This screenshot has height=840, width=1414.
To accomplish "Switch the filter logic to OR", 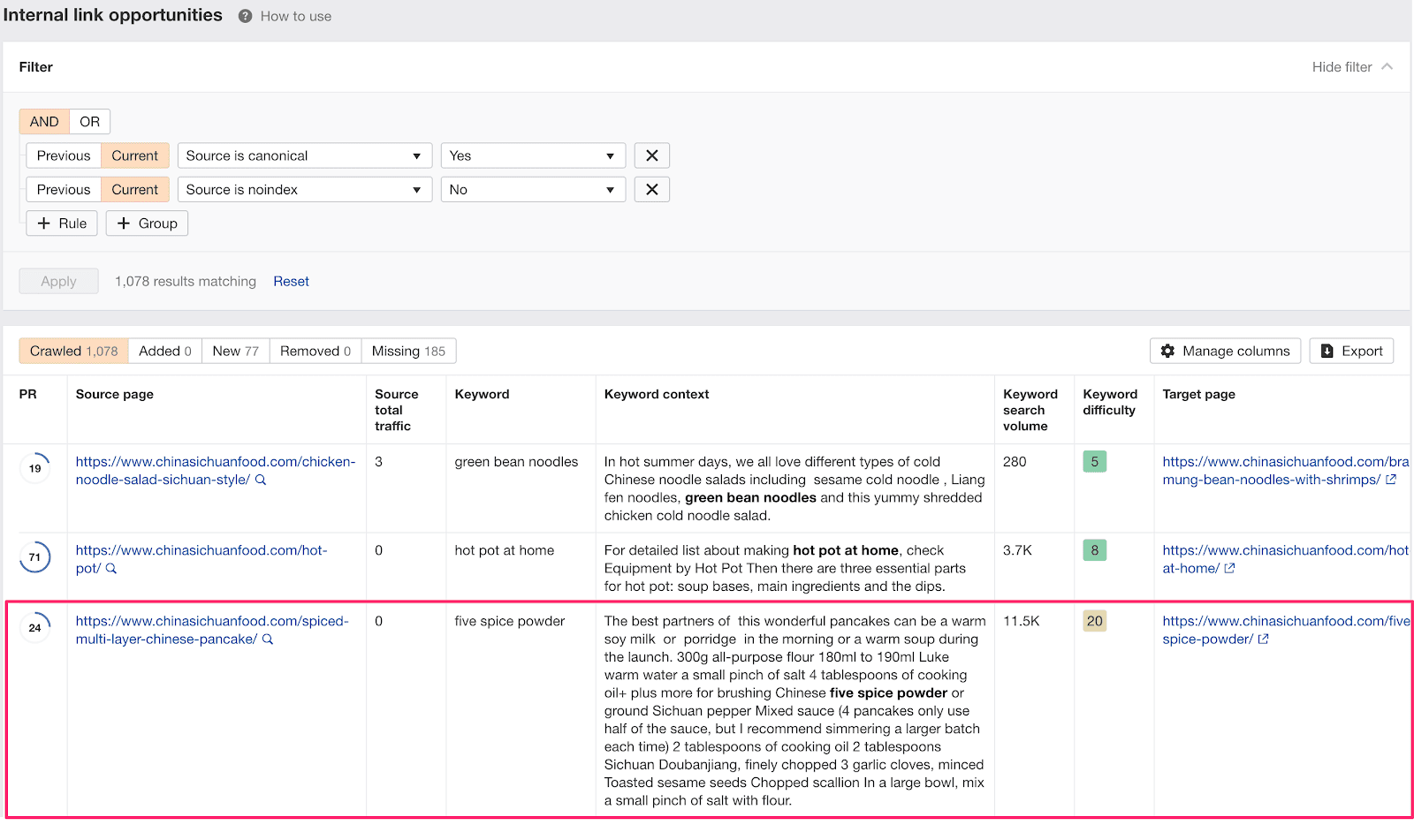I will click(x=89, y=121).
